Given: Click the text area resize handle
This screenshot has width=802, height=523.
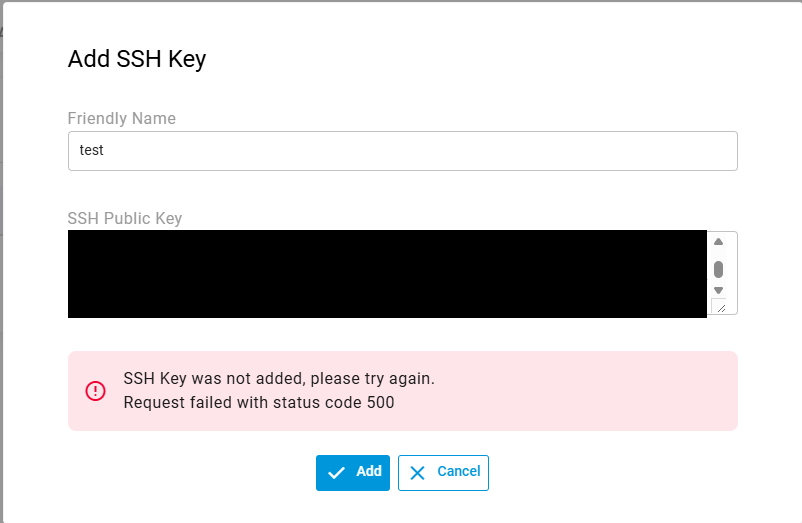Looking at the screenshot, I should coord(719,307).
